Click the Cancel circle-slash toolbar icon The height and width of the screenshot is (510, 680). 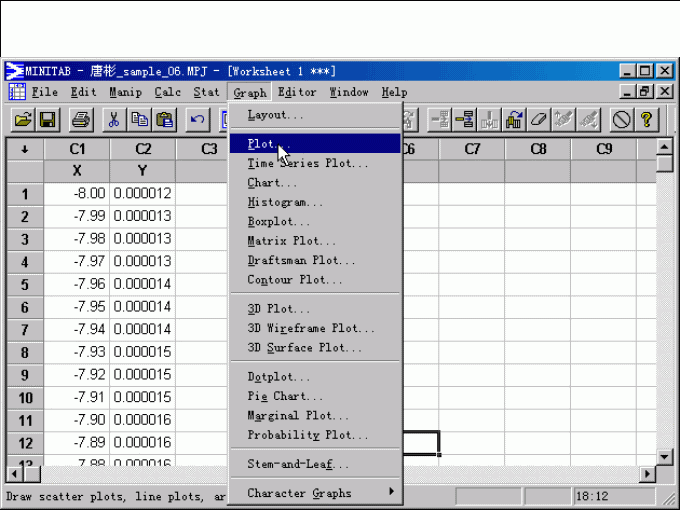[x=621, y=120]
